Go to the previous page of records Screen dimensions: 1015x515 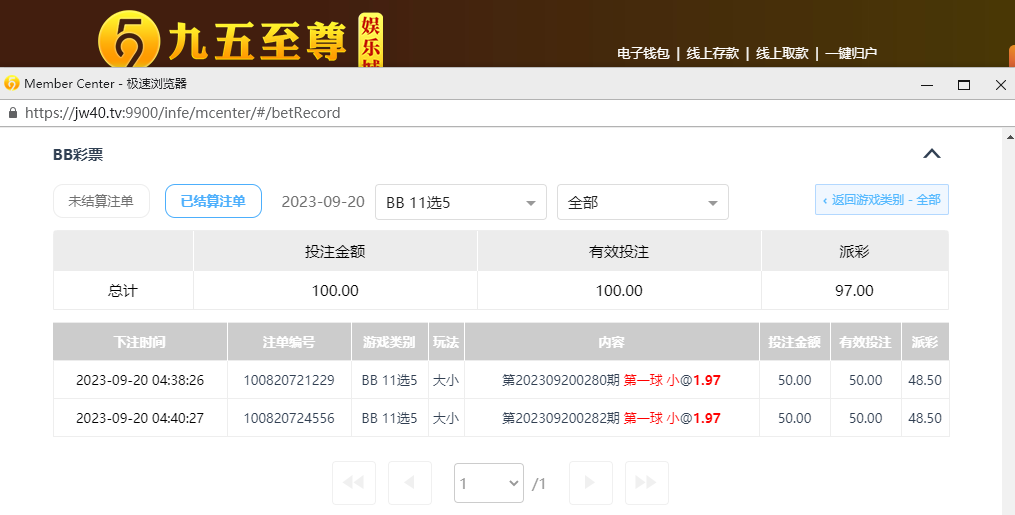pos(410,483)
